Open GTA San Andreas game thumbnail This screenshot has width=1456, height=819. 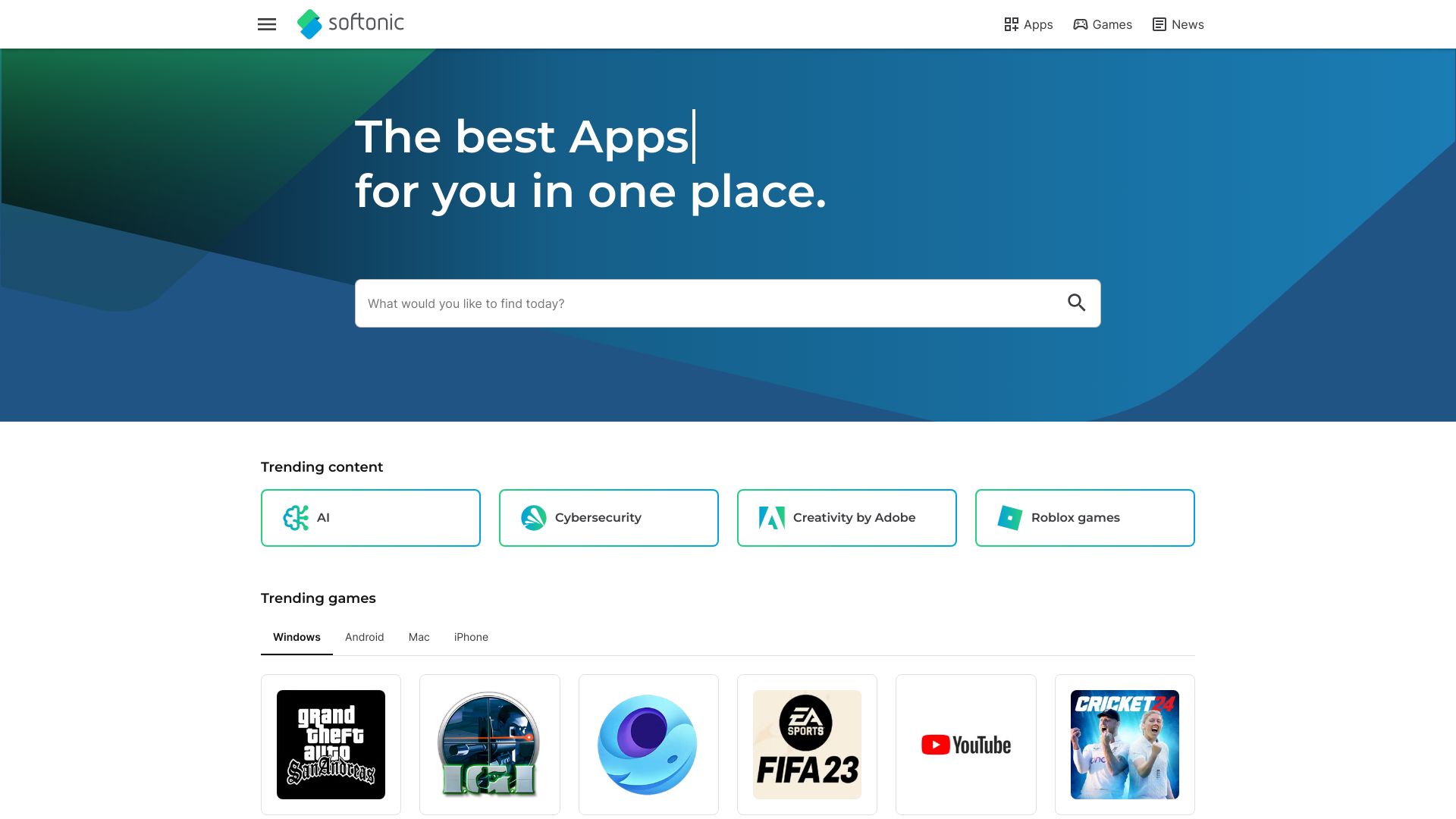[331, 745]
